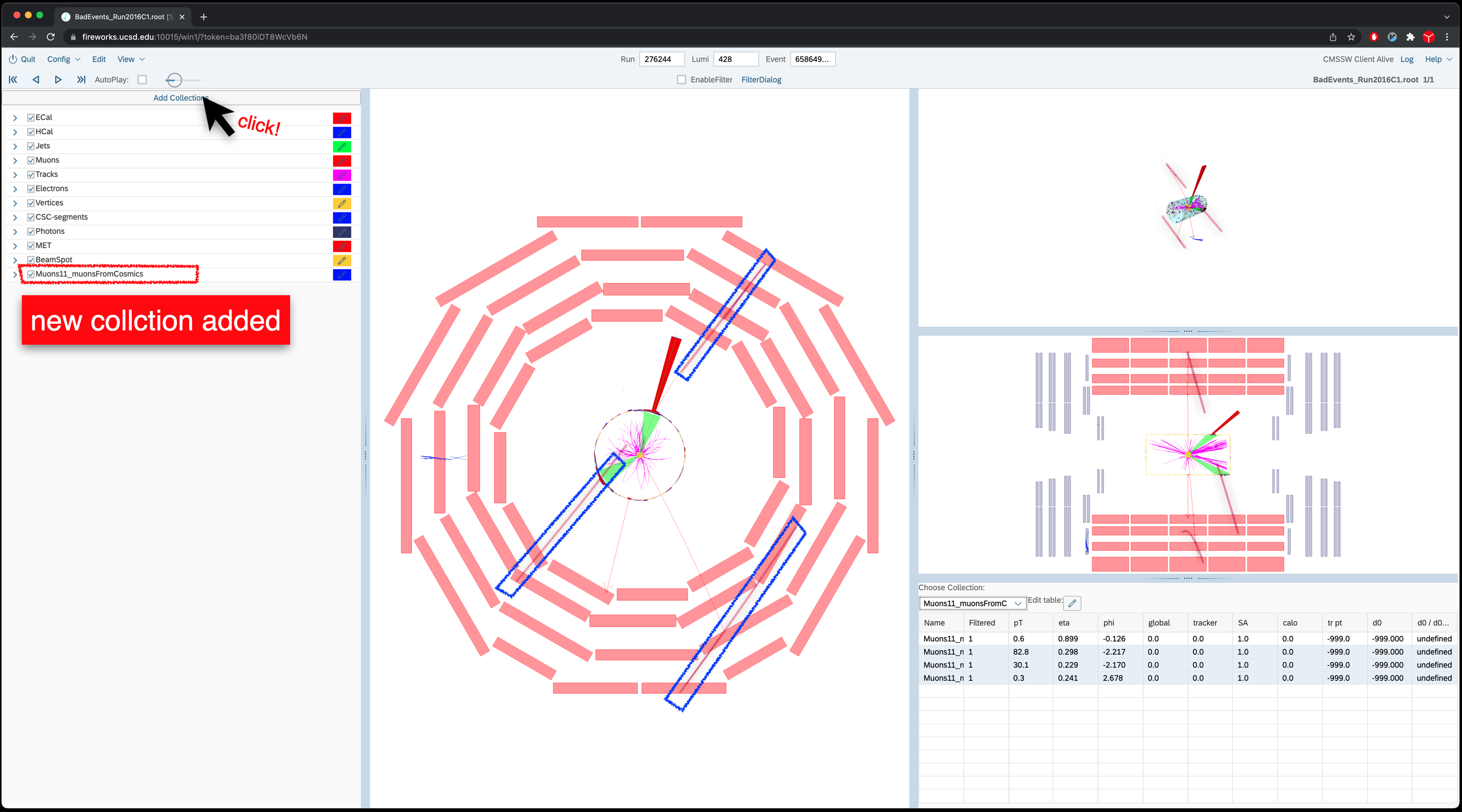Go back in browser history

coord(14,37)
